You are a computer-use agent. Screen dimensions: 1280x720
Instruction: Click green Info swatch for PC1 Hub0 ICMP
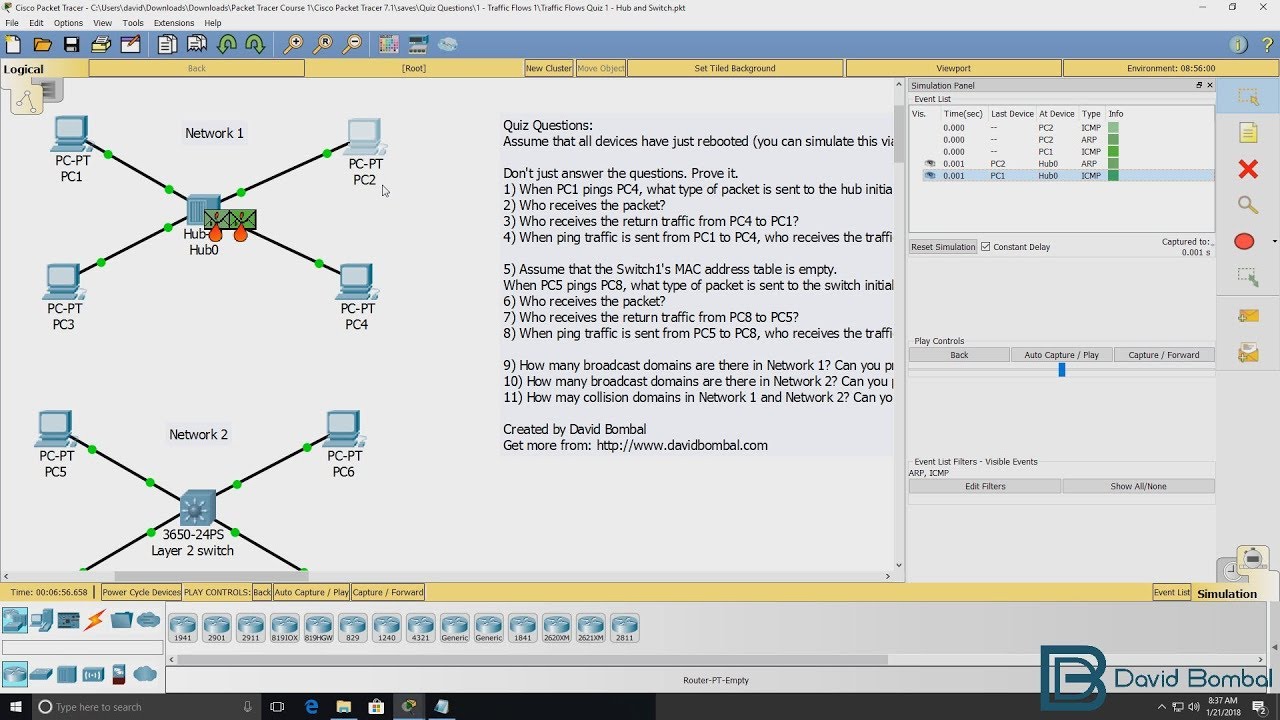click(1113, 176)
